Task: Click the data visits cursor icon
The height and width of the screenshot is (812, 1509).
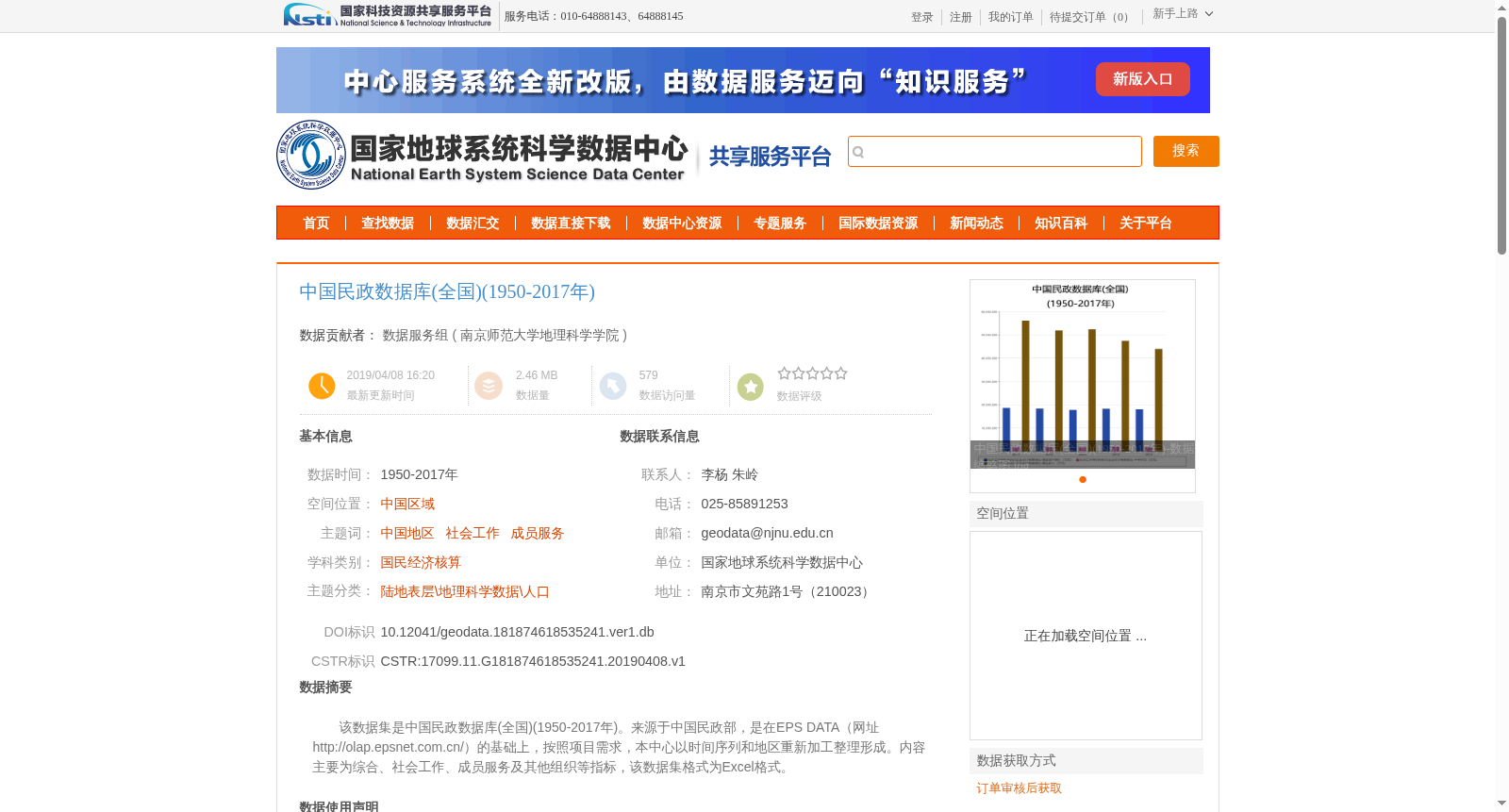Action: pos(613,386)
